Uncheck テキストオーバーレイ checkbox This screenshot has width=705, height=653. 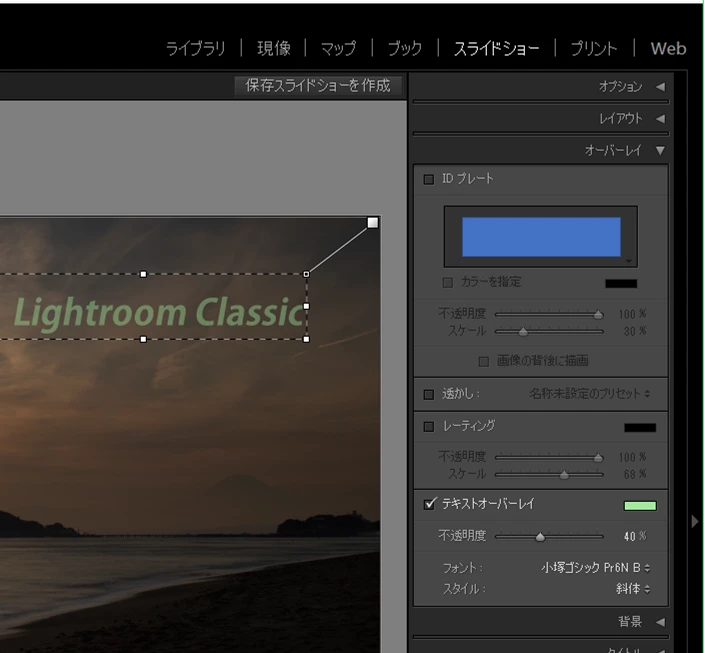pyautogui.click(x=429, y=504)
